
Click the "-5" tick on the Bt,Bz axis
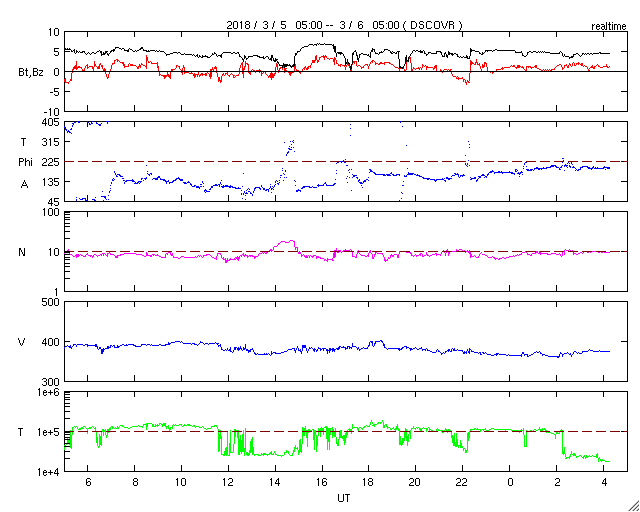[x=54, y=92]
